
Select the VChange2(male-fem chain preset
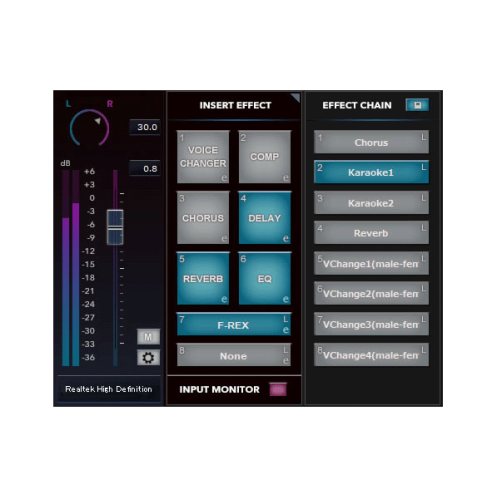(371, 294)
